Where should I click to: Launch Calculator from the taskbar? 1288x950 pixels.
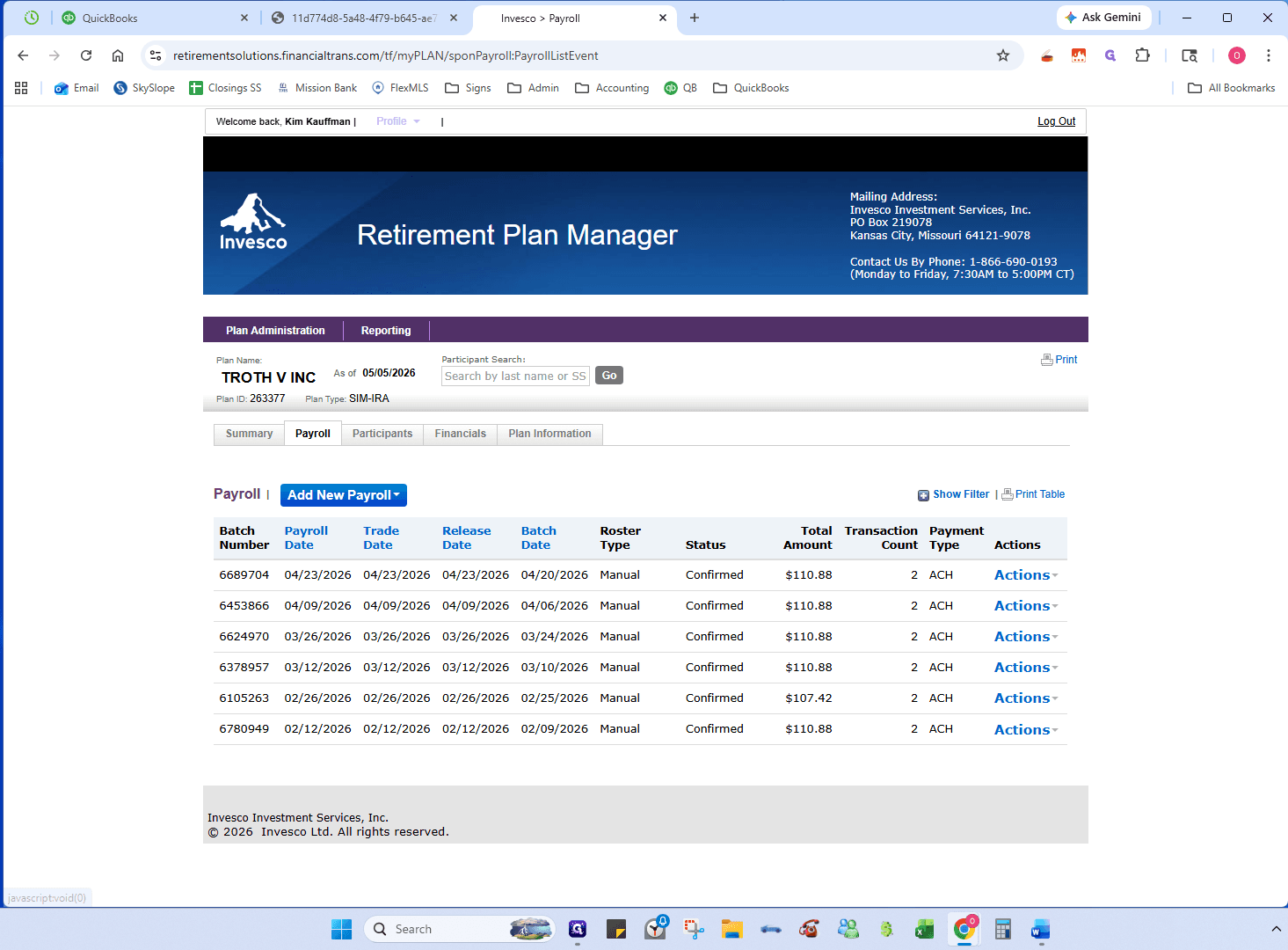(1002, 929)
